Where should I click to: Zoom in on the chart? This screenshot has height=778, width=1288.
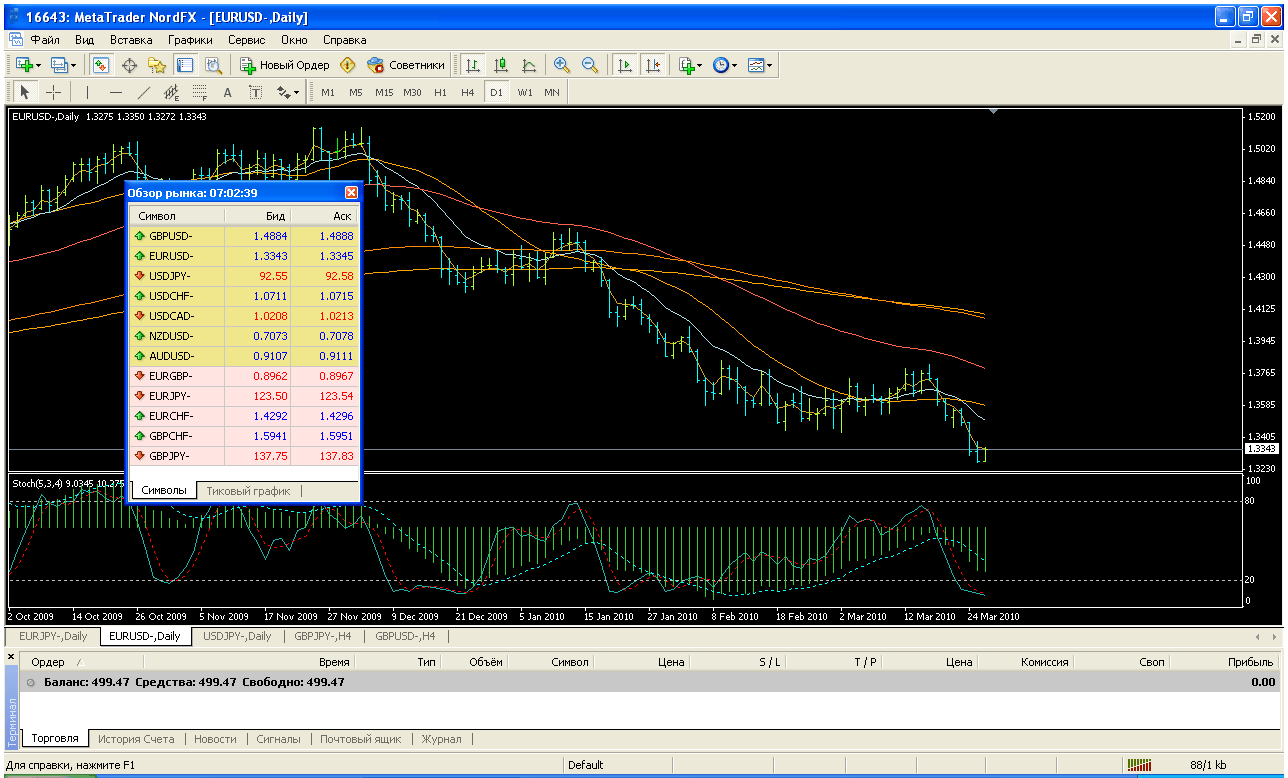[x=562, y=65]
